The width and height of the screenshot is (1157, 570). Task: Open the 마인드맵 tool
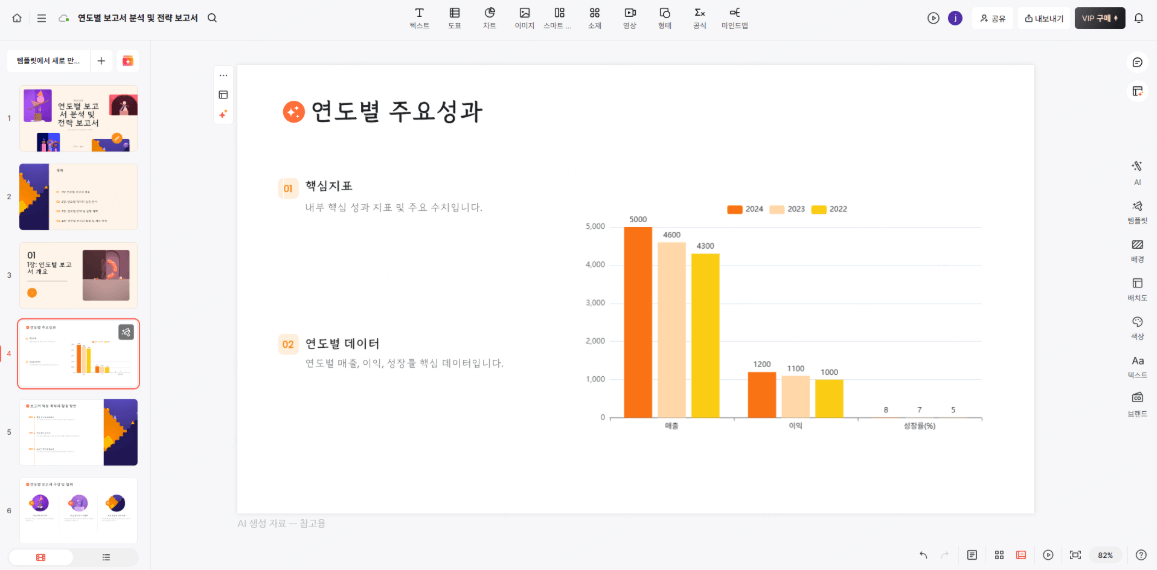(735, 18)
